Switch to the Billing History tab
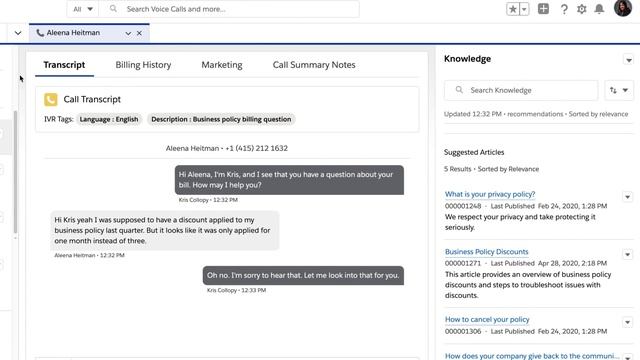Image resolution: width=640 pixels, height=360 pixels. [x=143, y=65]
